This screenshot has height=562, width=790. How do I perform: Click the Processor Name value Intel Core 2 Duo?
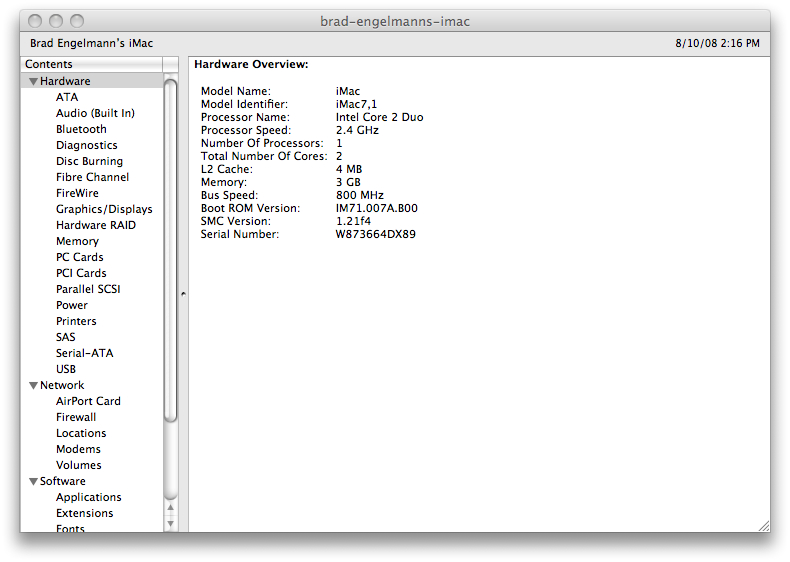click(x=379, y=117)
